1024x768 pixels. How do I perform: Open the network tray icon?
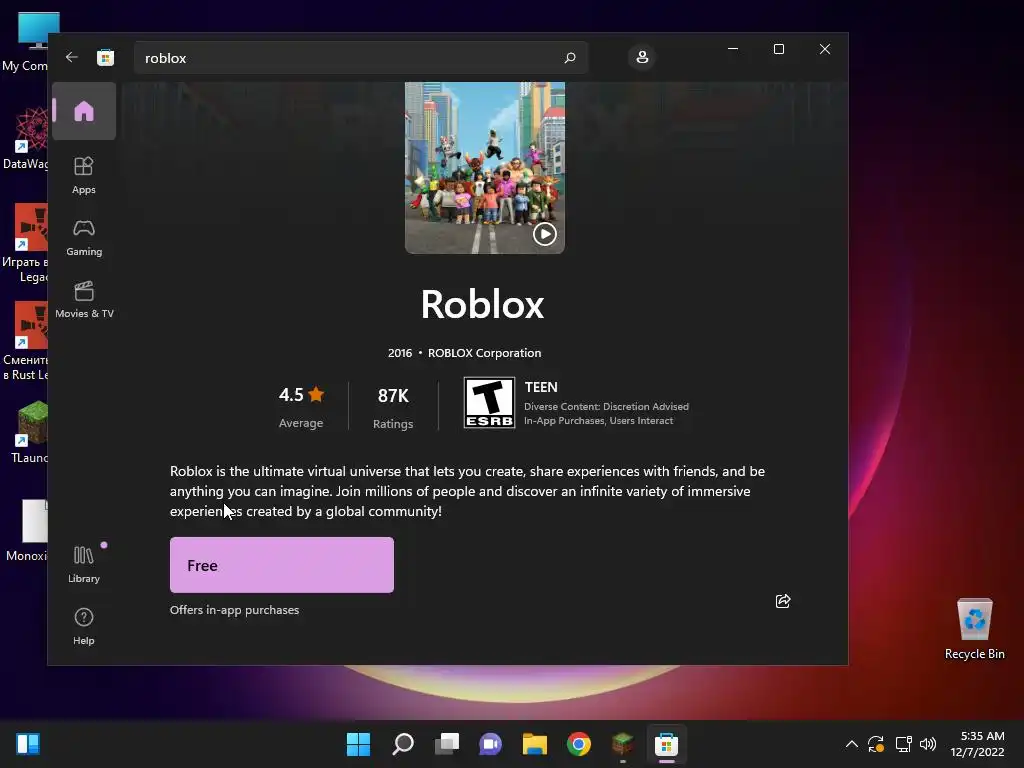click(903, 744)
